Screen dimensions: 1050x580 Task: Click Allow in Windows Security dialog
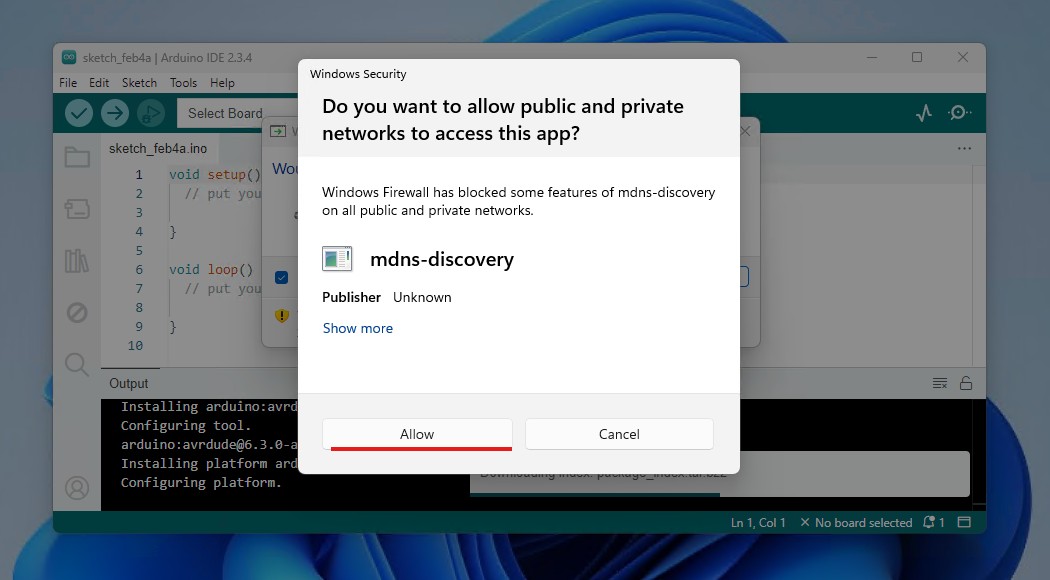pyautogui.click(x=417, y=434)
